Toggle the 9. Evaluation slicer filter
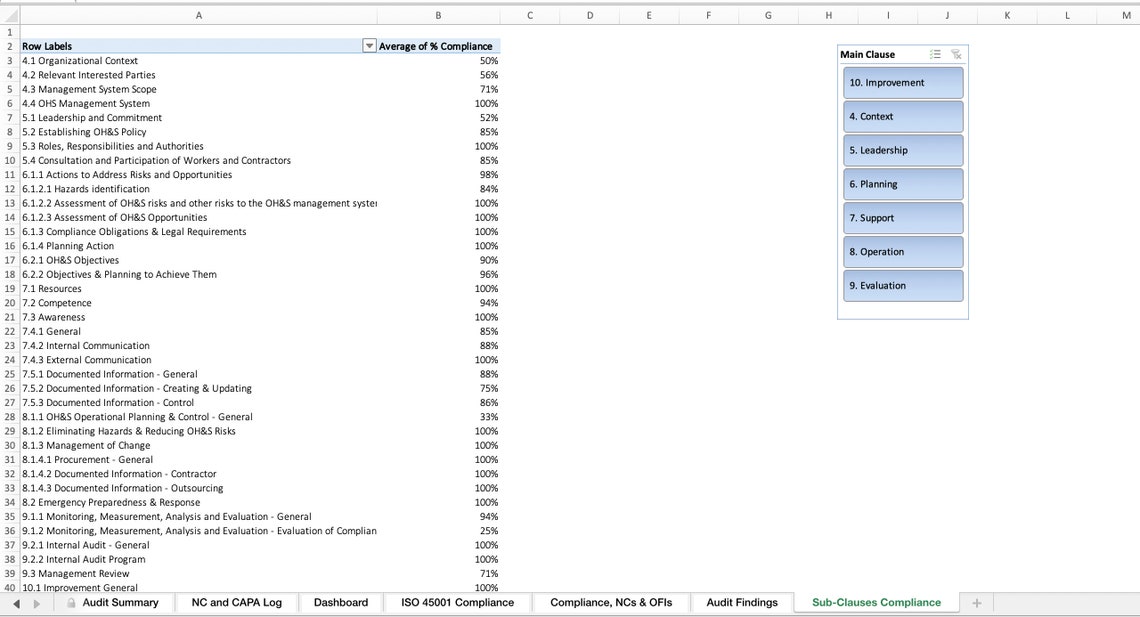Screen dimensions: 1140x617 point(900,285)
